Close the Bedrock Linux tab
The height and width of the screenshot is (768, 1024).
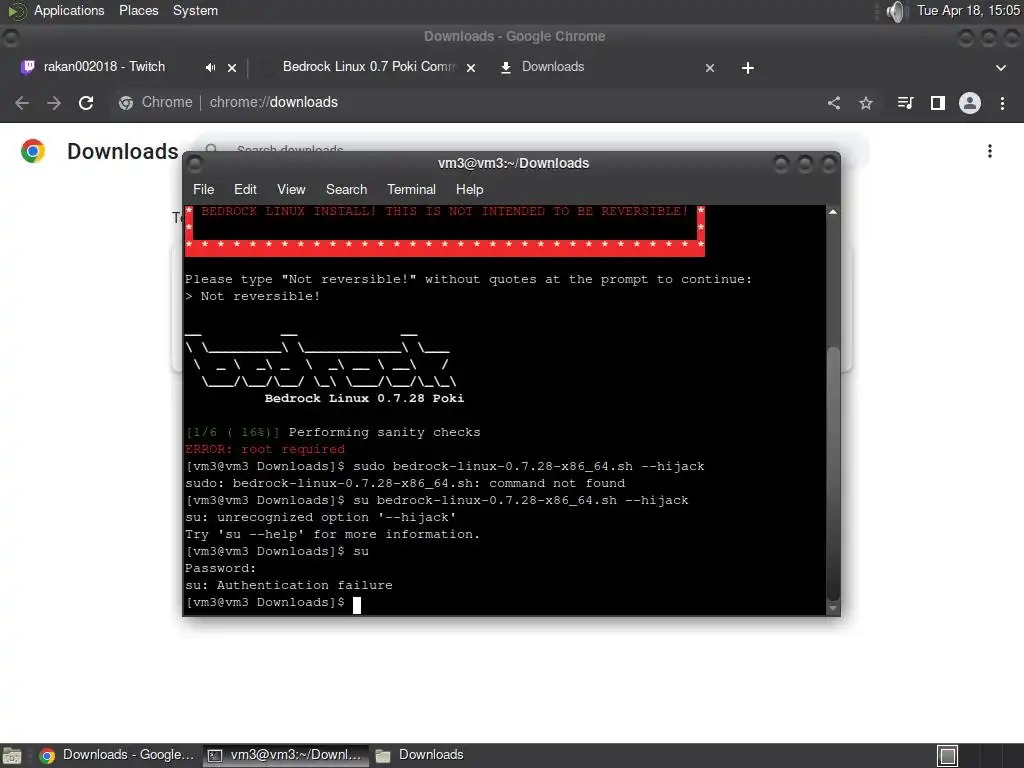(x=471, y=67)
